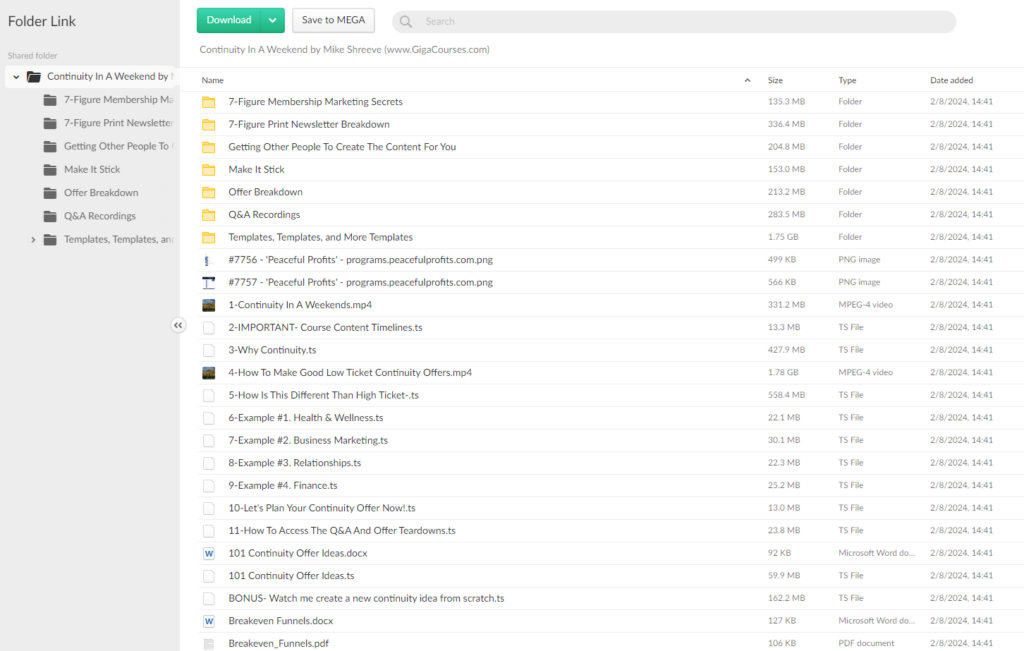The image size is (1024, 651).
Task: Click the PDF icon for Breakeven_Funnels.pdf
Action: (209, 644)
